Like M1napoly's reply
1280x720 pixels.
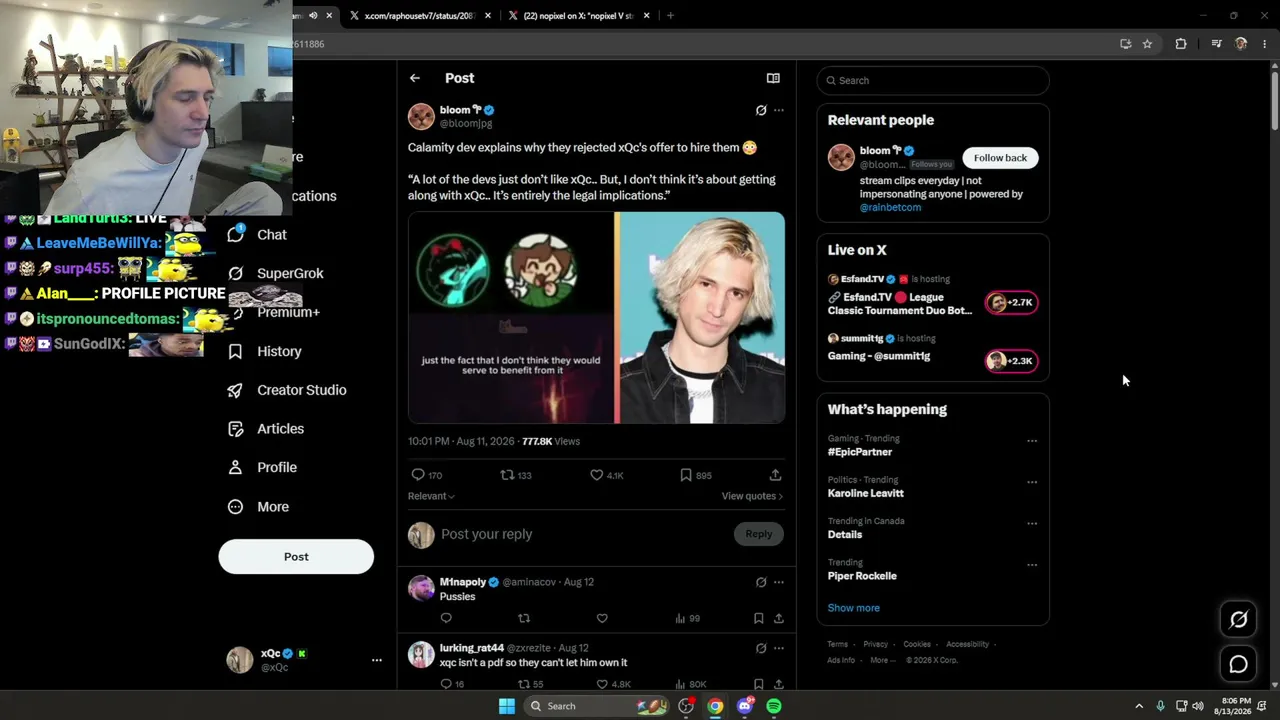point(602,618)
